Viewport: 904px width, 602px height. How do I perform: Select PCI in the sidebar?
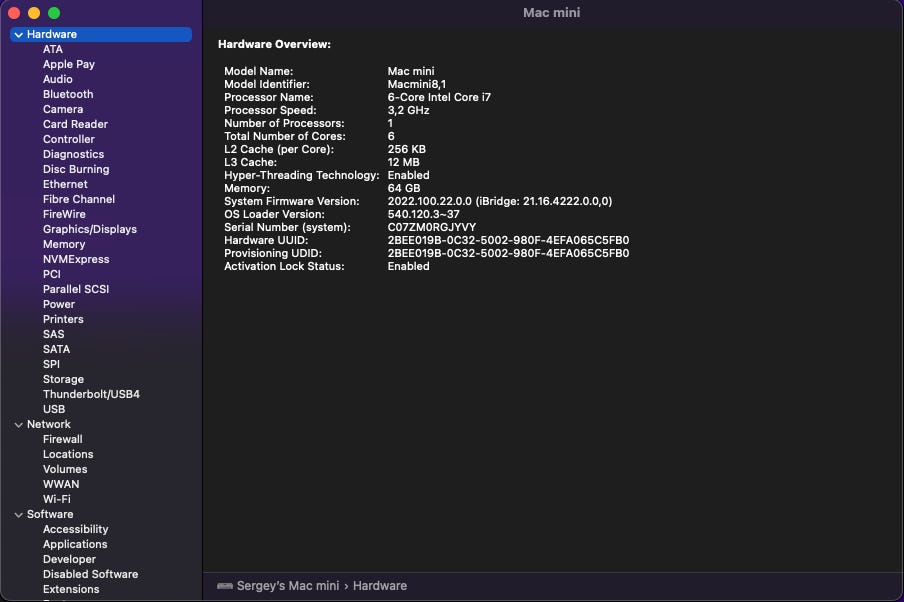[x=51, y=274]
